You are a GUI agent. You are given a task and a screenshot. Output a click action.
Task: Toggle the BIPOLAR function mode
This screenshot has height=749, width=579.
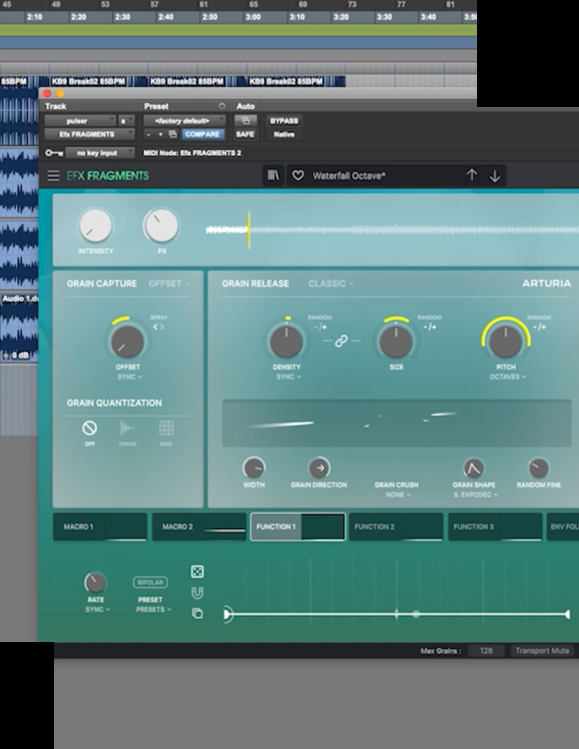coord(150,582)
